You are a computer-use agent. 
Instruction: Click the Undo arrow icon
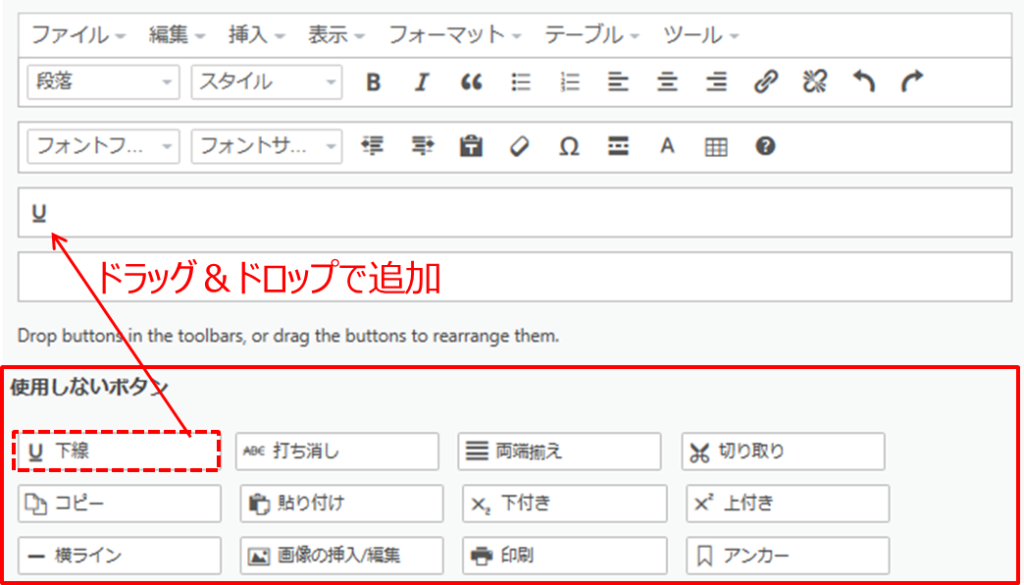click(864, 83)
